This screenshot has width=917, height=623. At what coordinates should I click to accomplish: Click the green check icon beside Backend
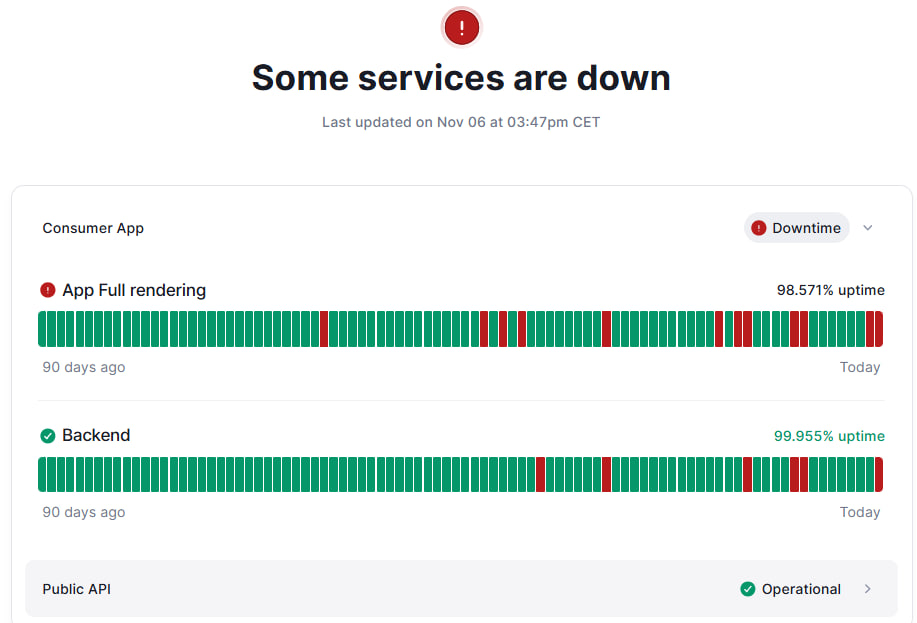click(48, 435)
